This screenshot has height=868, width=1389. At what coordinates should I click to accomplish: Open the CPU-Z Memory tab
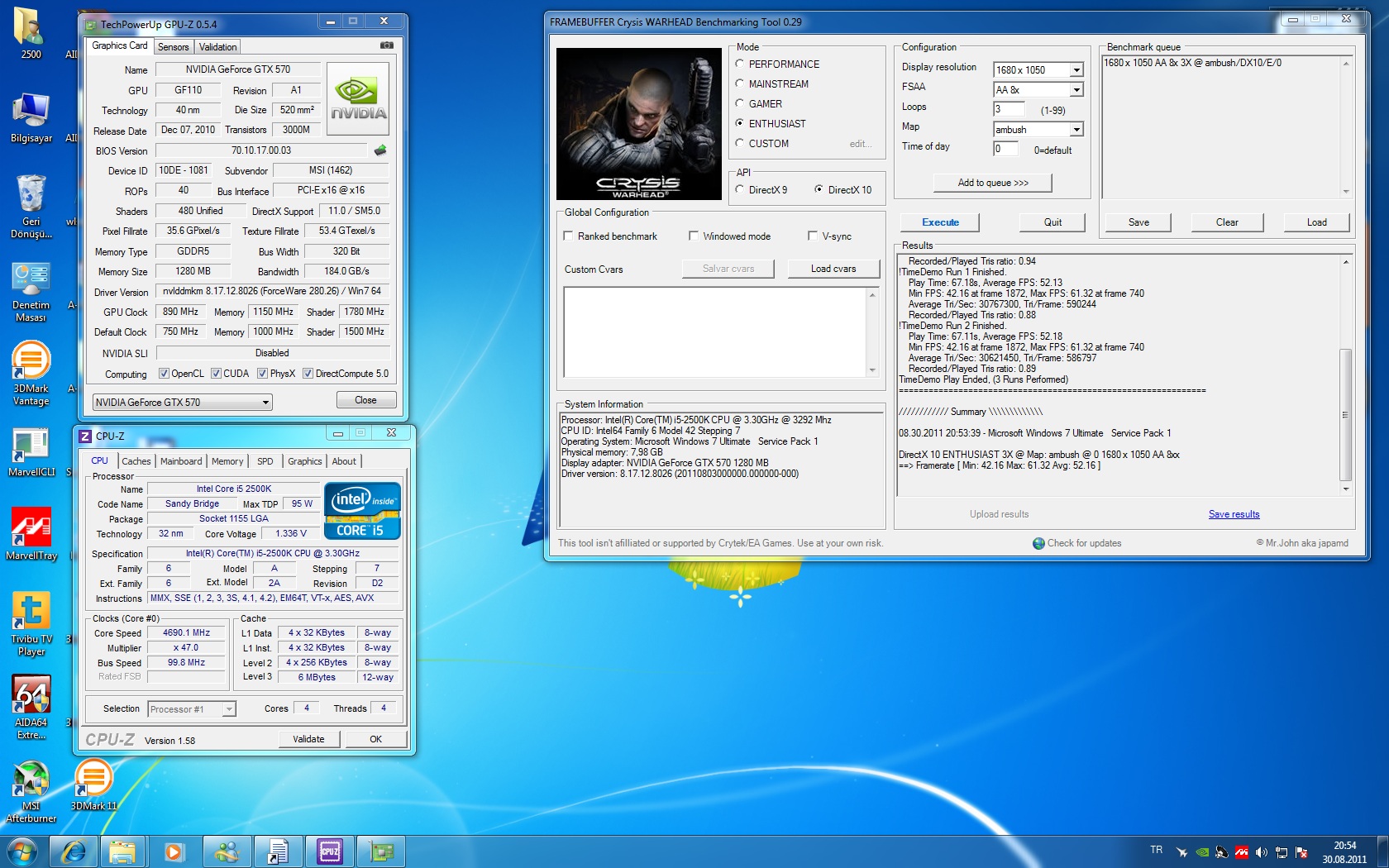point(227,461)
